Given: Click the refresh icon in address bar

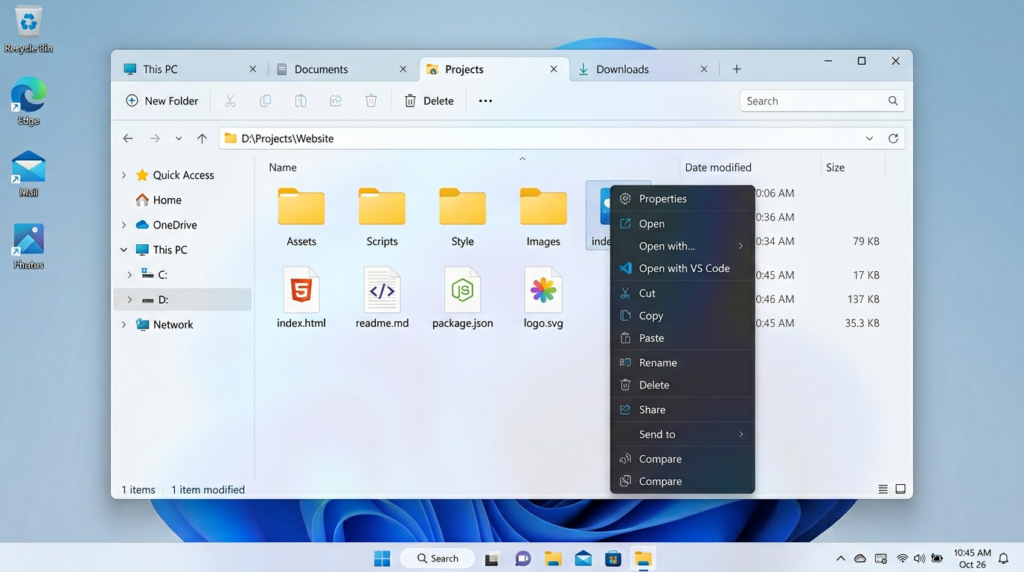Looking at the screenshot, I should point(893,139).
